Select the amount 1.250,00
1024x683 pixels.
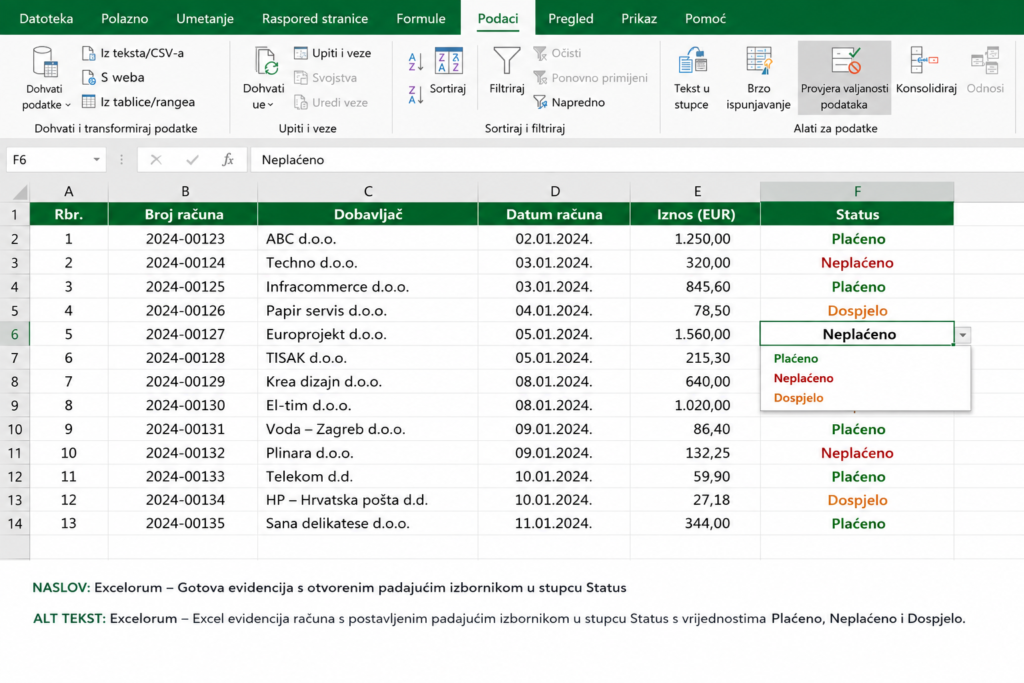click(x=695, y=239)
